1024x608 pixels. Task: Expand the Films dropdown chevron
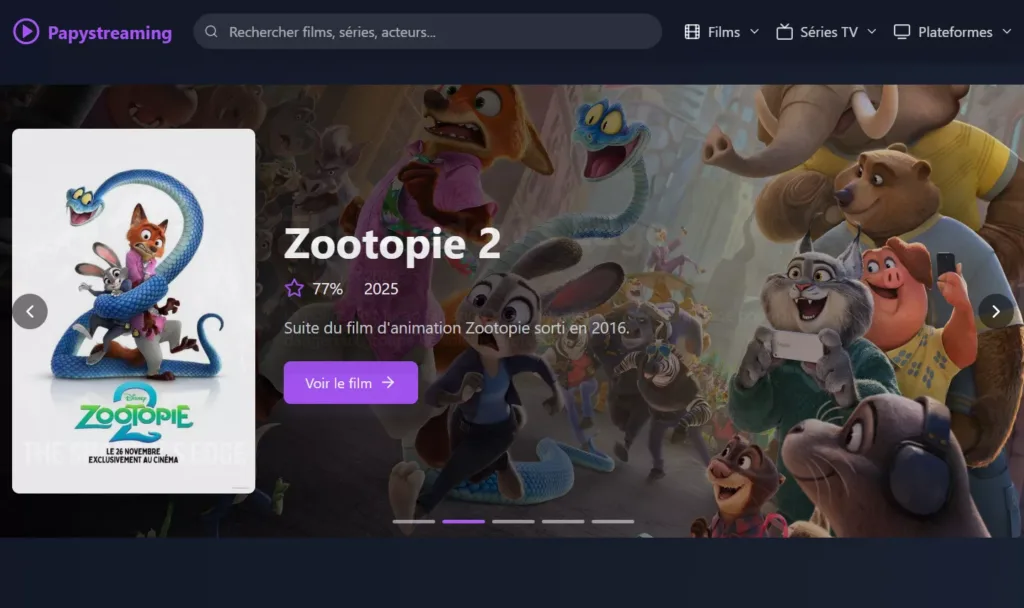(755, 32)
